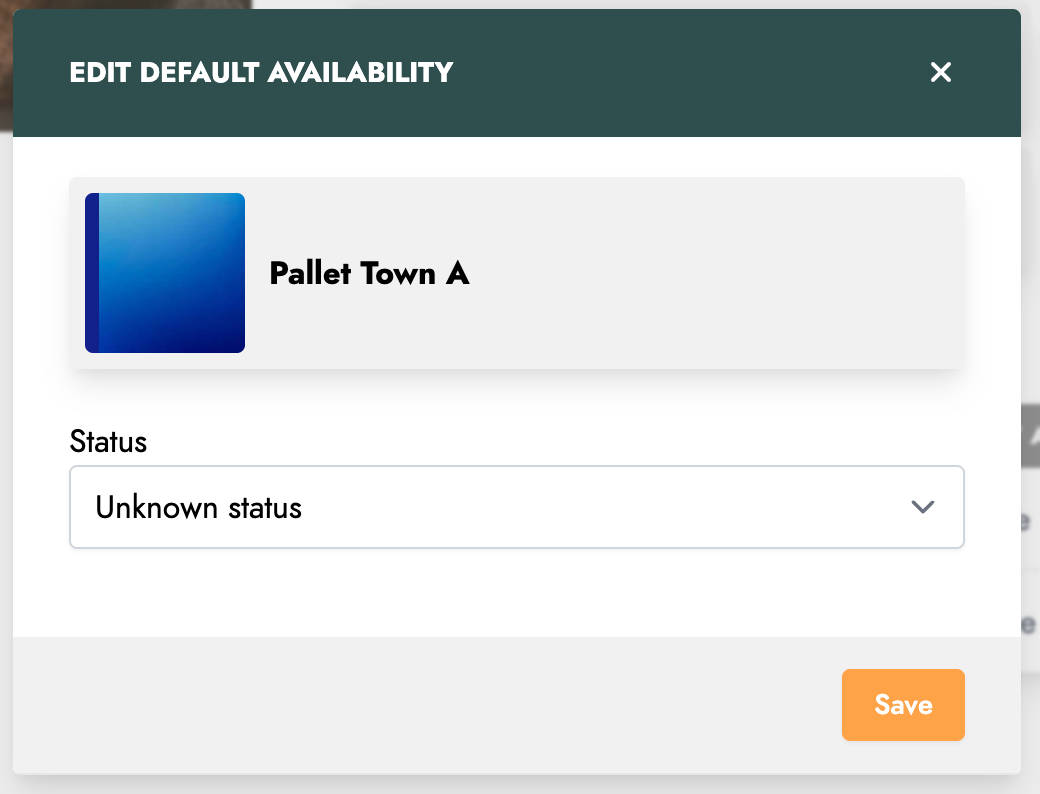Click the Status field label
The image size is (1040, 794).
point(108,441)
